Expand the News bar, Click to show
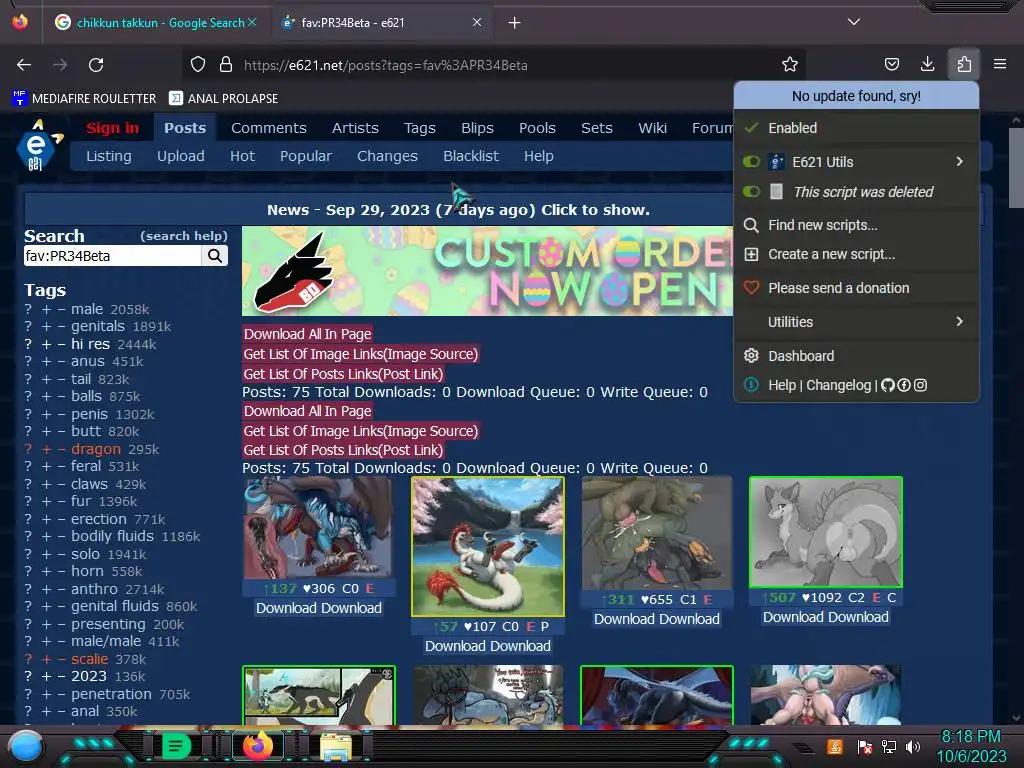Viewport: 1024px width, 768px height. click(458, 210)
